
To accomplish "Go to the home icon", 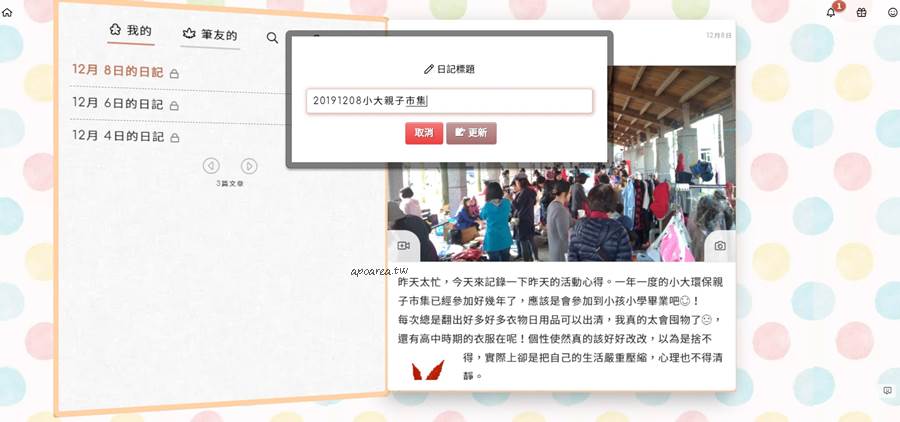I will (x=7, y=12).
